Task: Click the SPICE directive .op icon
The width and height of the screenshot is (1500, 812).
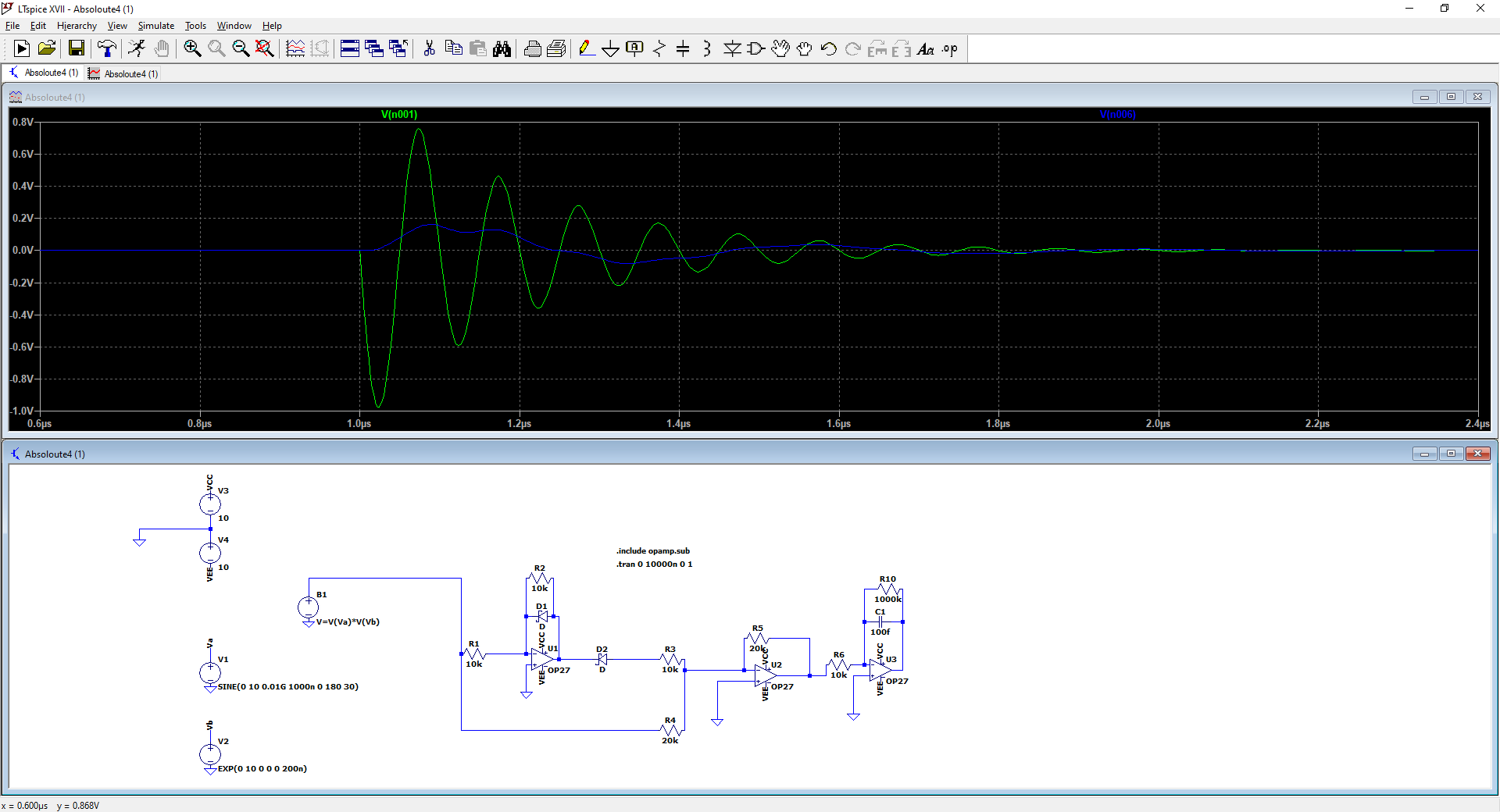Action: point(949,48)
